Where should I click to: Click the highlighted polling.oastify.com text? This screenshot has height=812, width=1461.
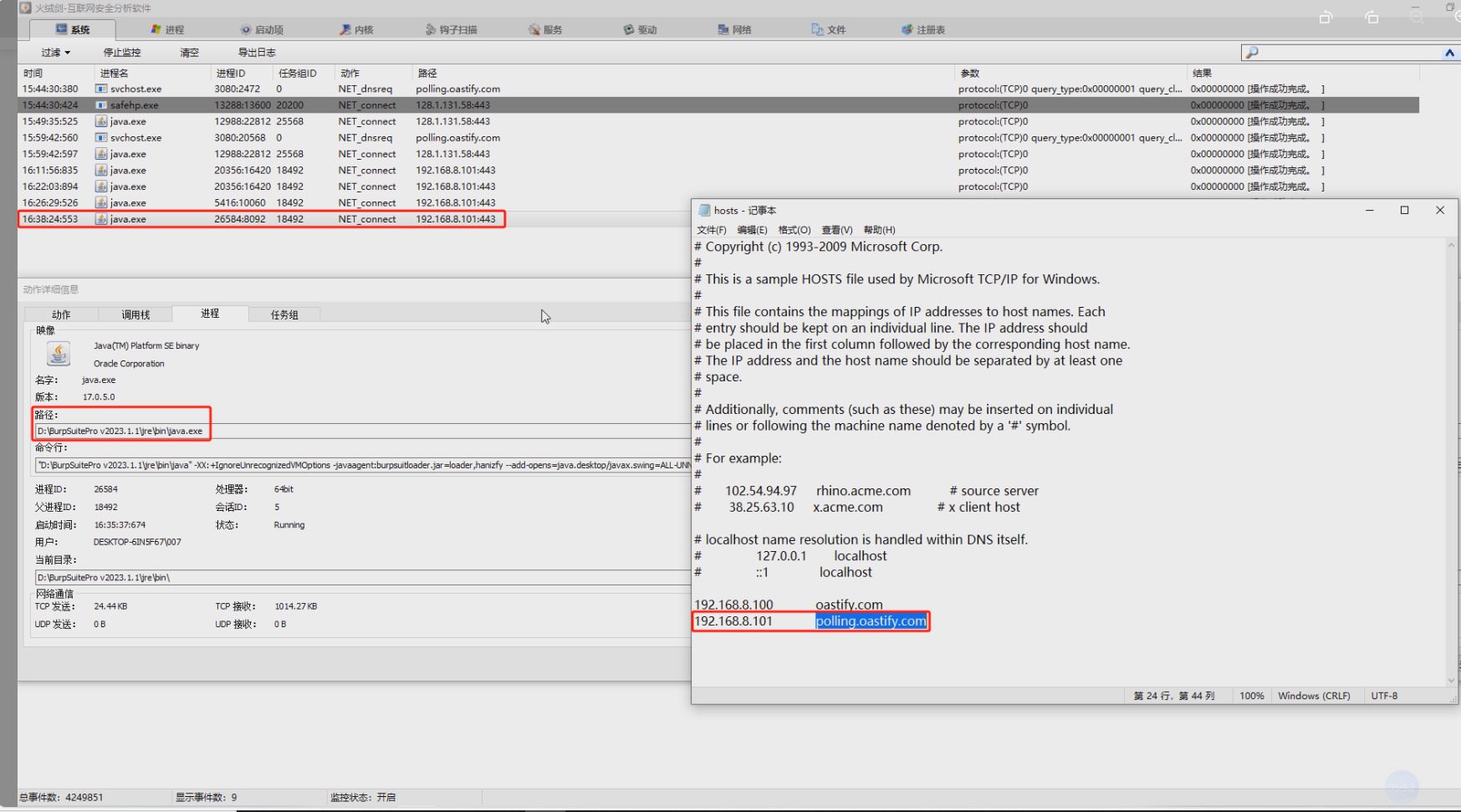871,621
